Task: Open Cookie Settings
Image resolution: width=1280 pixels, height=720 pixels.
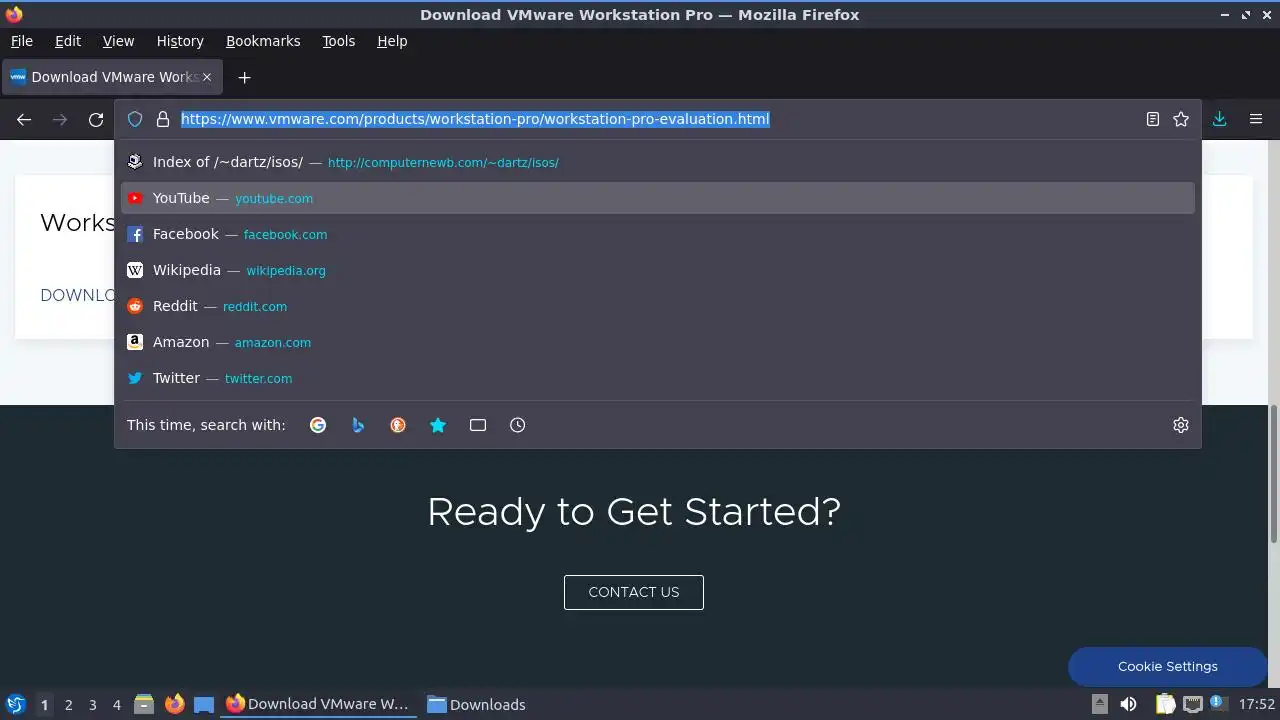Action: 1167,666
